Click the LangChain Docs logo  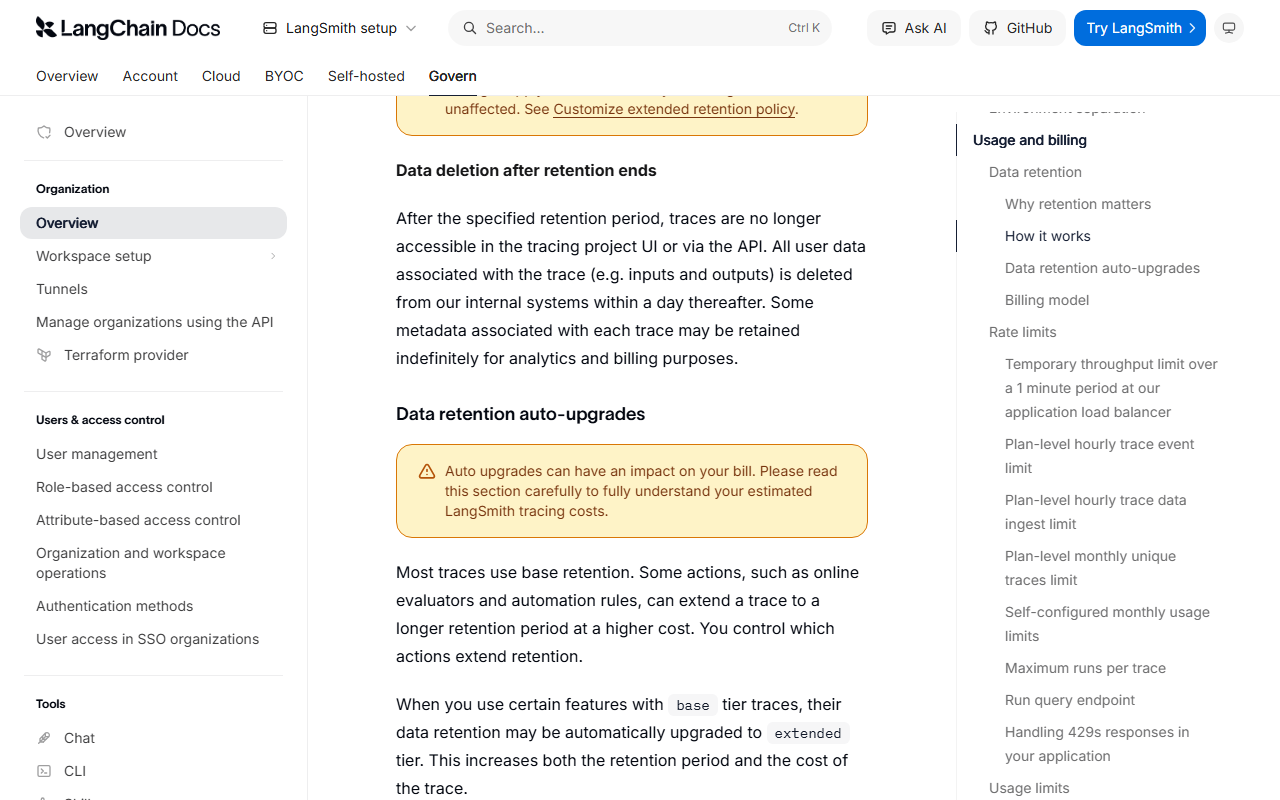(128, 28)
